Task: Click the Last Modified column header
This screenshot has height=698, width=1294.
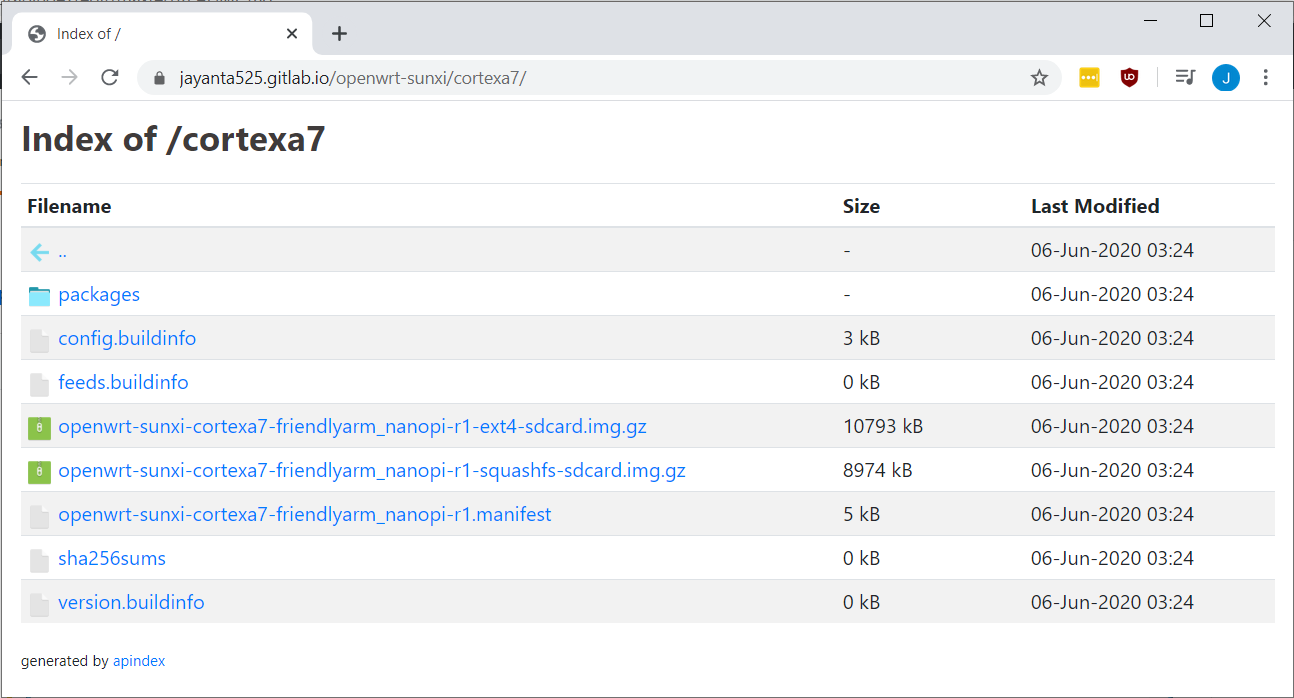Action: pos(1095,206)
